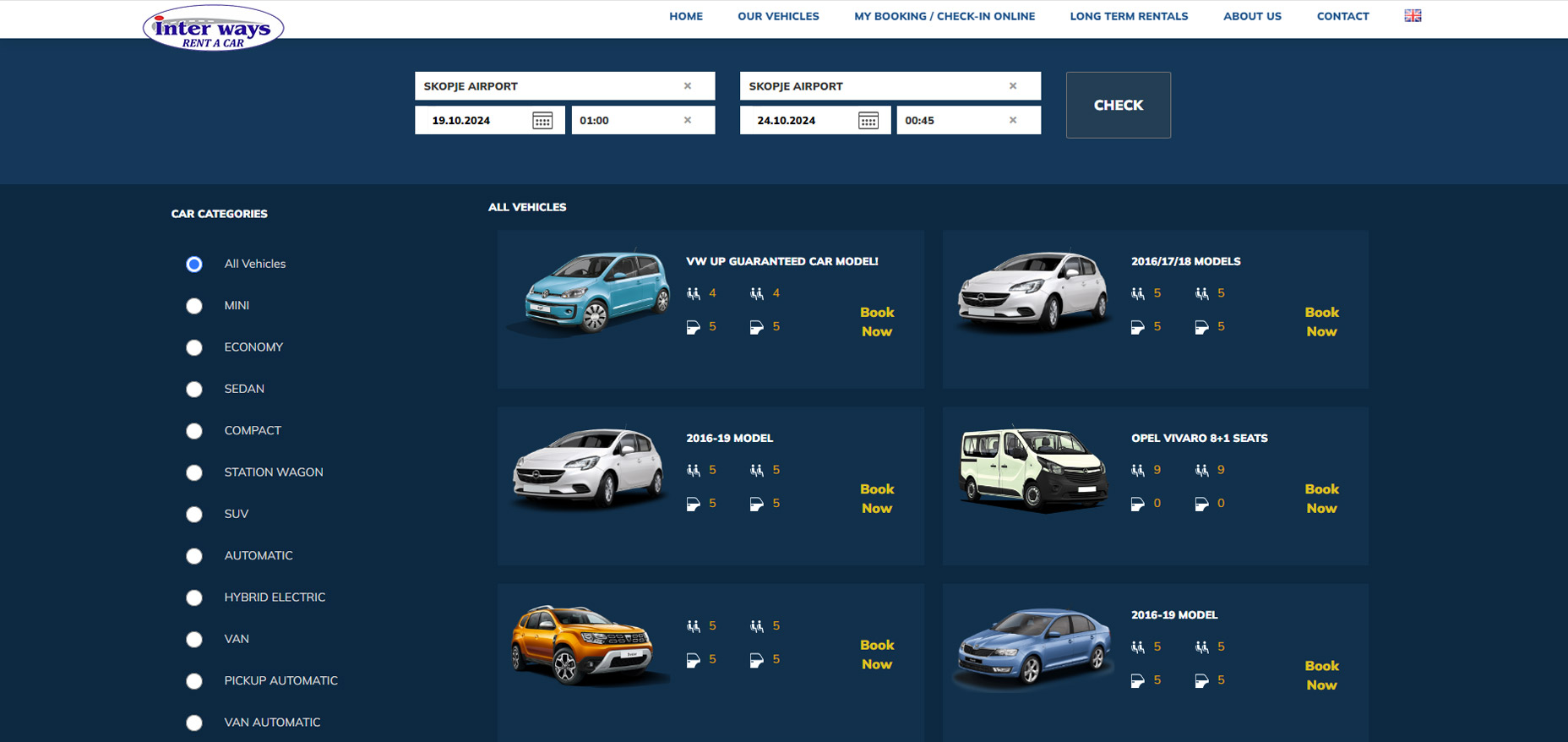The height and width of the screenshot is (742, 1568).
Task: Open the pick-up location dropdown
Action: 564,86
